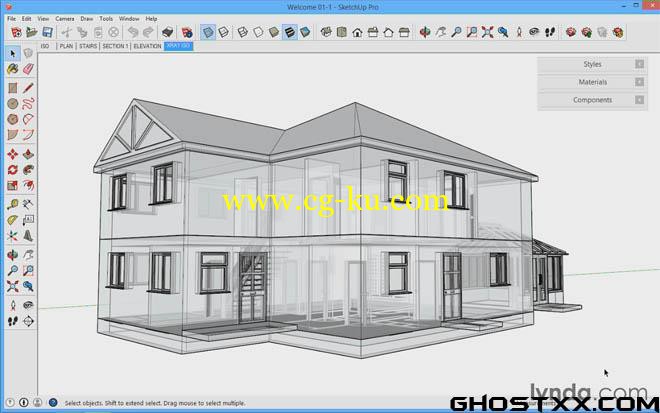Activate the Push/Pull tool
Image resolution: width=660 pixels, height=413 pixels.
click(x=28, y=154)
